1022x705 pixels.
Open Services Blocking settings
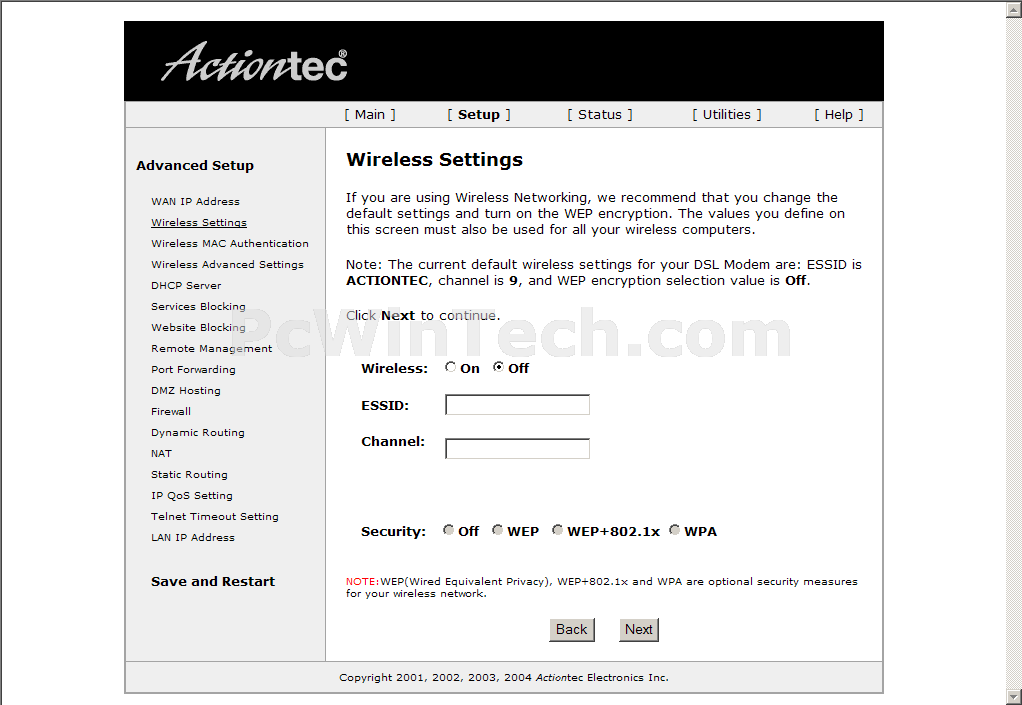click(198, 306)
